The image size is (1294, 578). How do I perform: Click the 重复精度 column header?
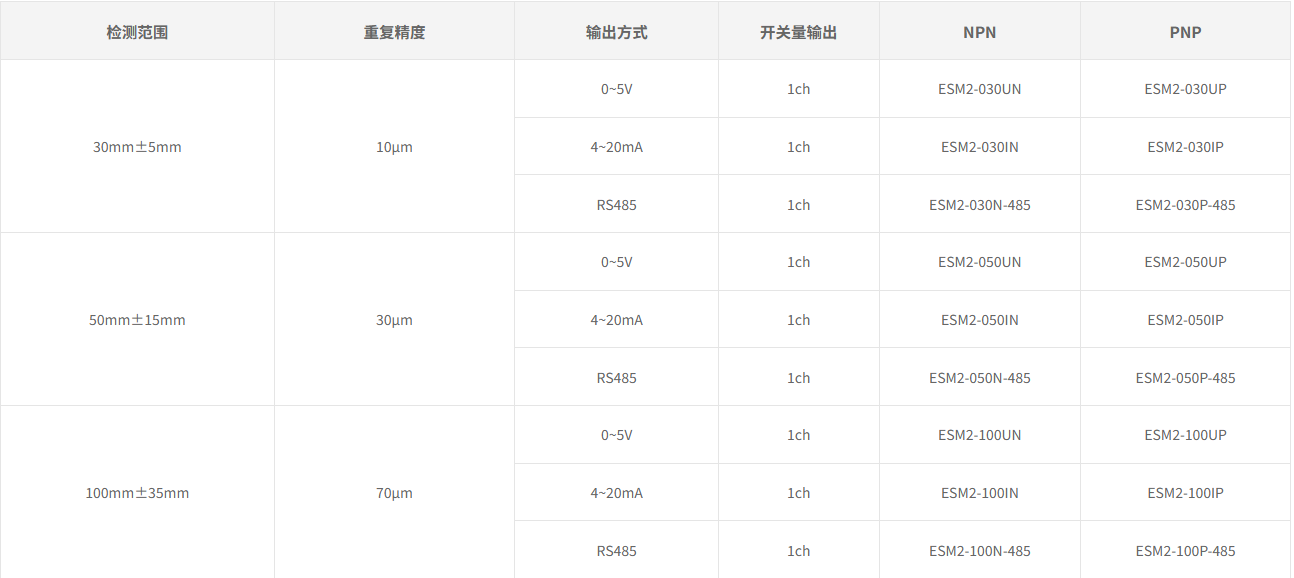(x=394, y=32)
